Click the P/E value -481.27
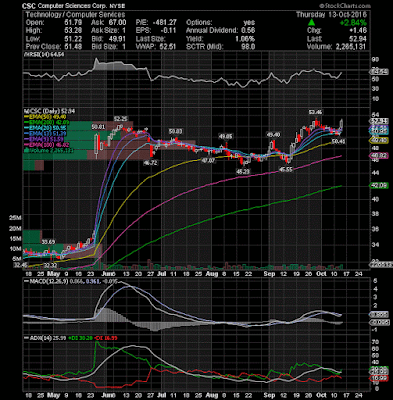 pos(164,23)
